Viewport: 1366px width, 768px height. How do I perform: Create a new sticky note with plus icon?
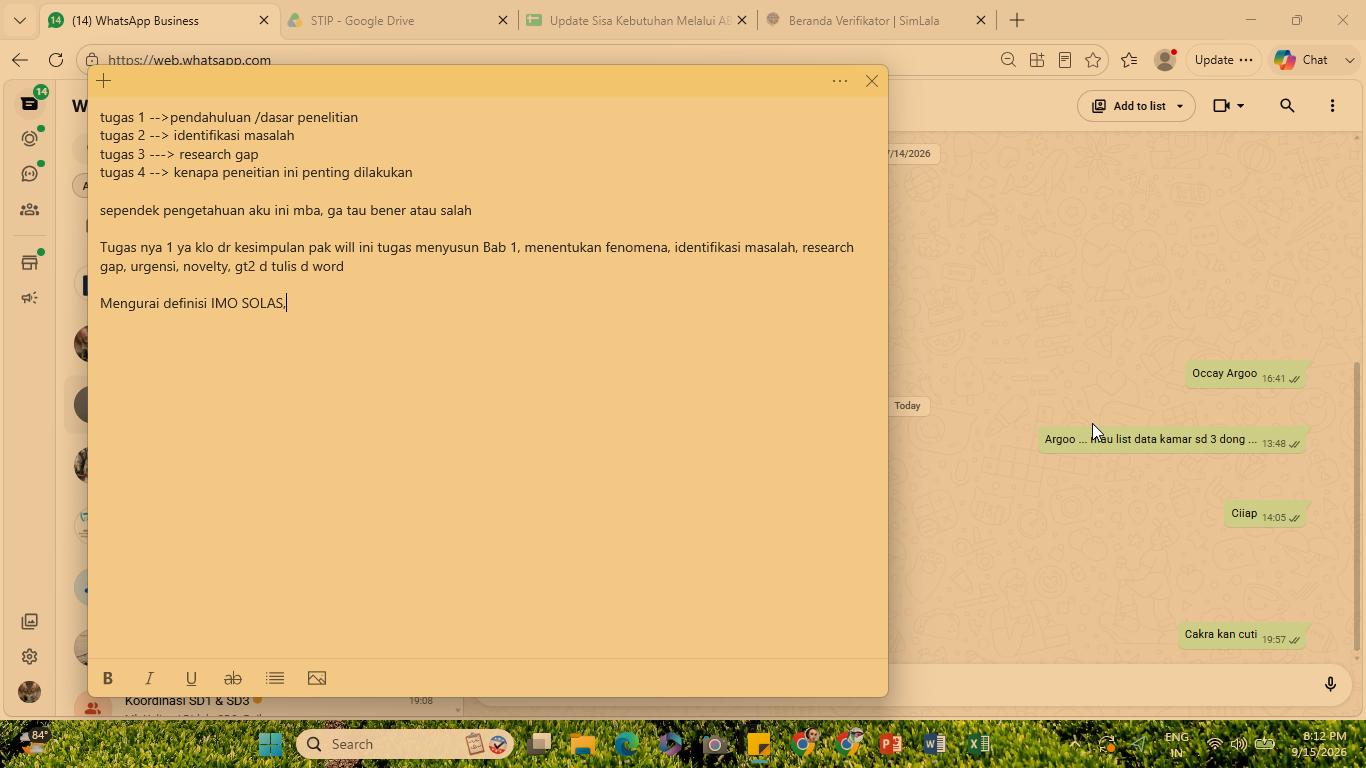104,81
